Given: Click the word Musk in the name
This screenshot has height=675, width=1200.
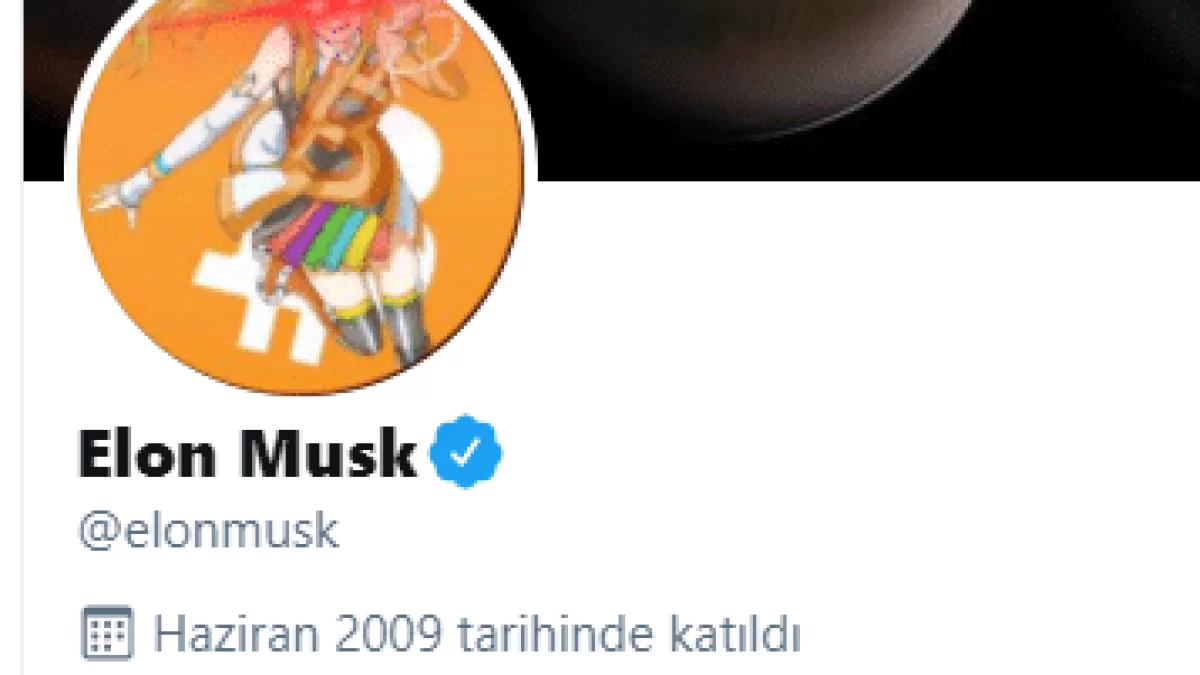Looking at the screenshot, I should 330,454.
